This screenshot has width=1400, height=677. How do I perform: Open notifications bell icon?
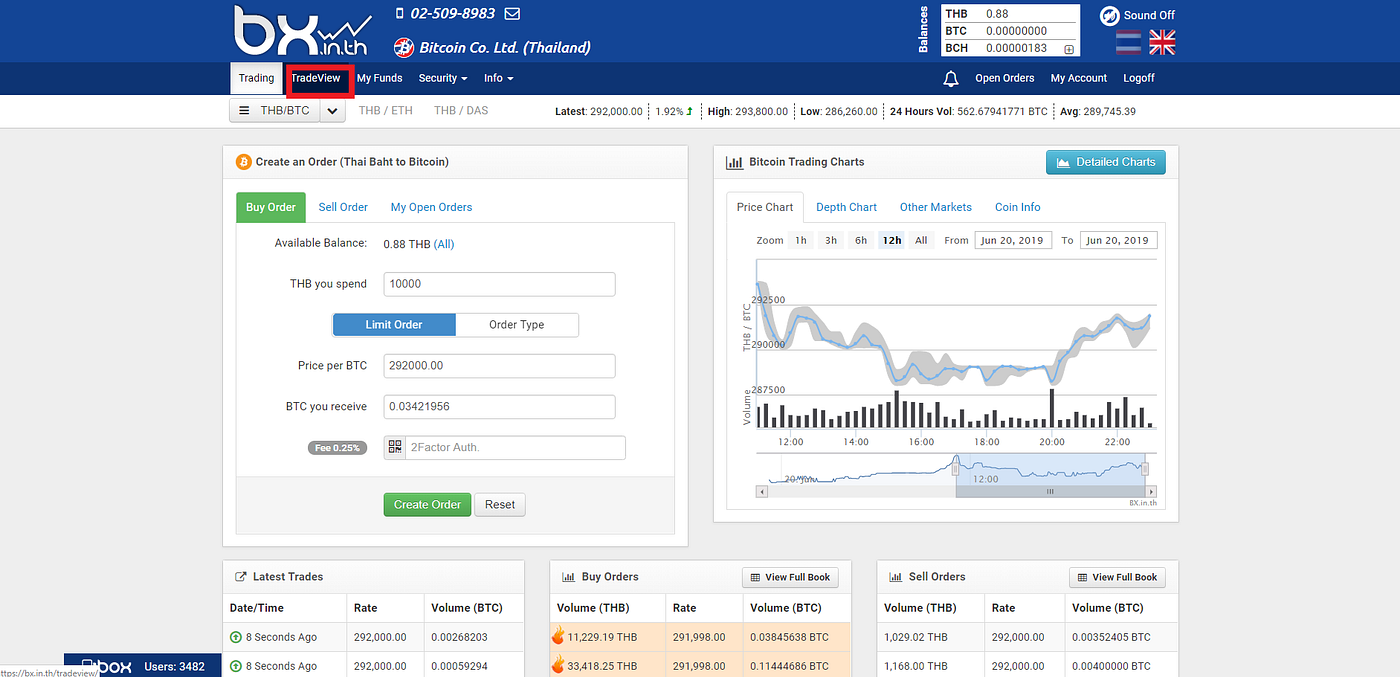pyautogui.click(x=951, y=79)
